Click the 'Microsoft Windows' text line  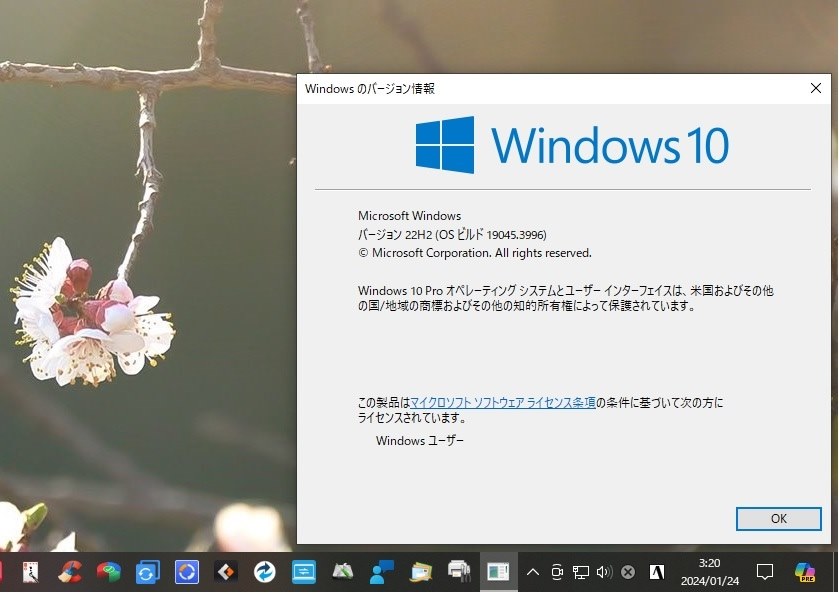pyautogui.click(x=409, y=216)
